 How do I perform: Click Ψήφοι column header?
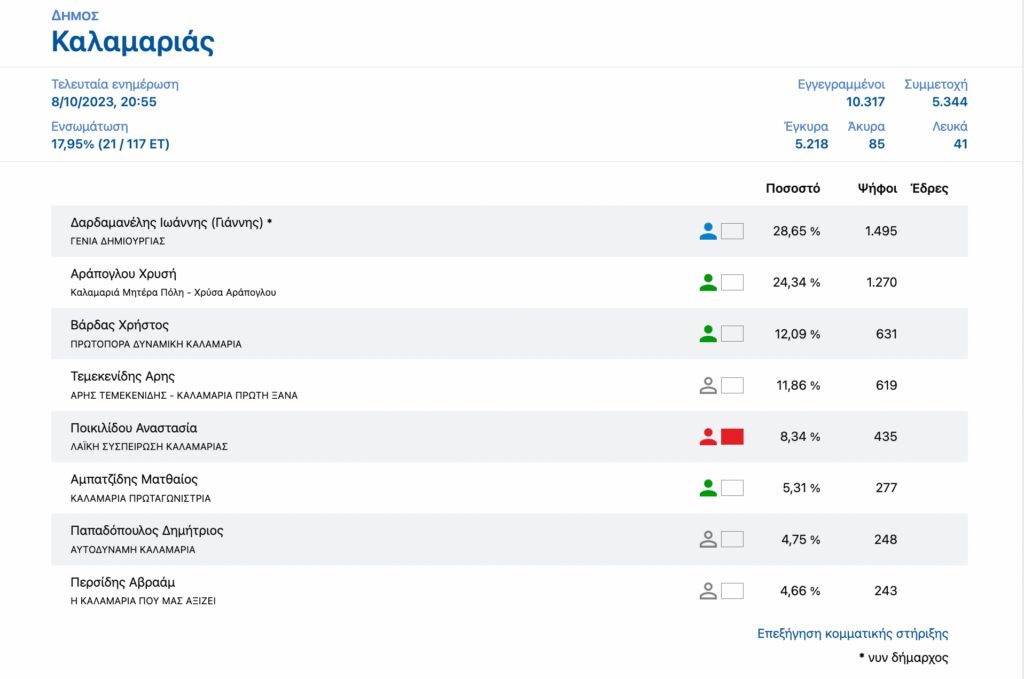click(x=877, y=188)
